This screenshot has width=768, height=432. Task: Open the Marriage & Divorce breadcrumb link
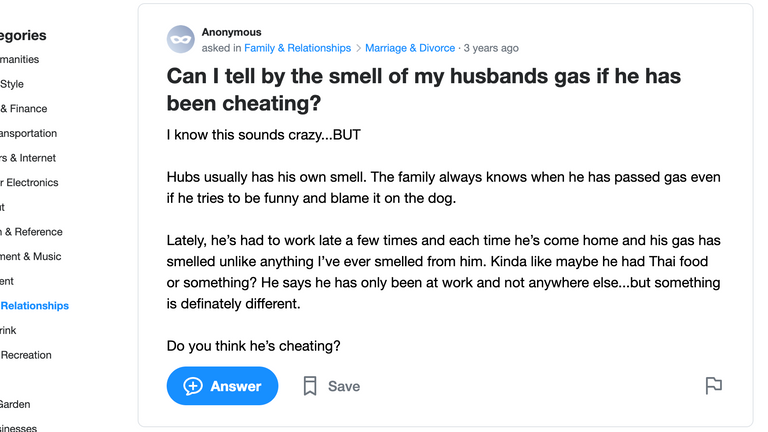410,48
